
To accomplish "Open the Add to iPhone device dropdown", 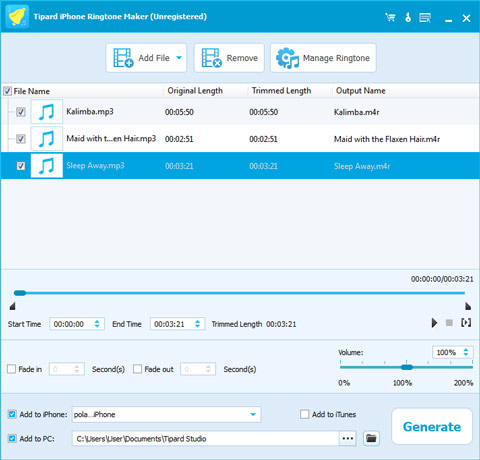I will [x=253, y=414].
